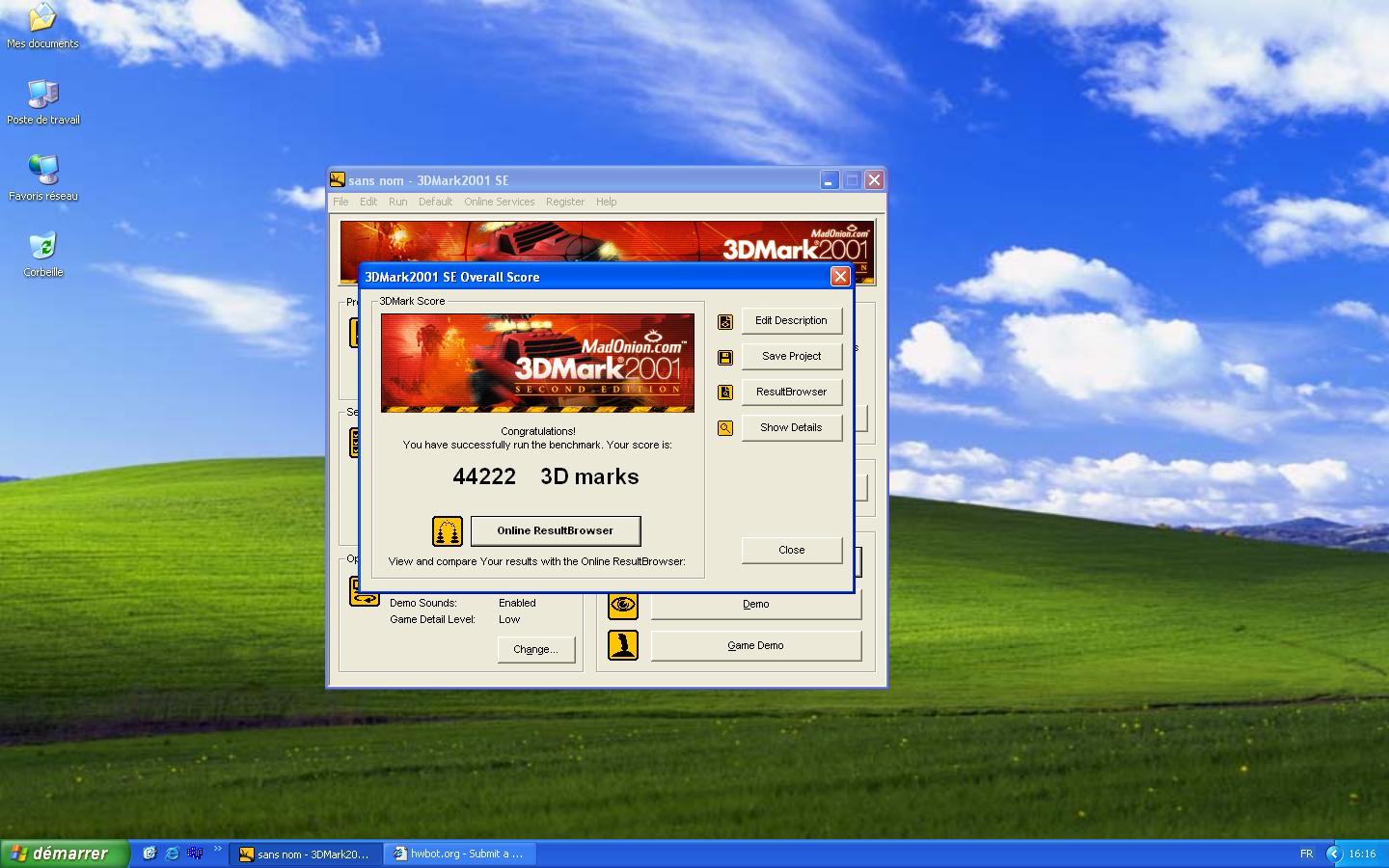Screen dimensions: 1389x868
Task: Expand the Quick Launch chevron
Action: coord(218,850)
